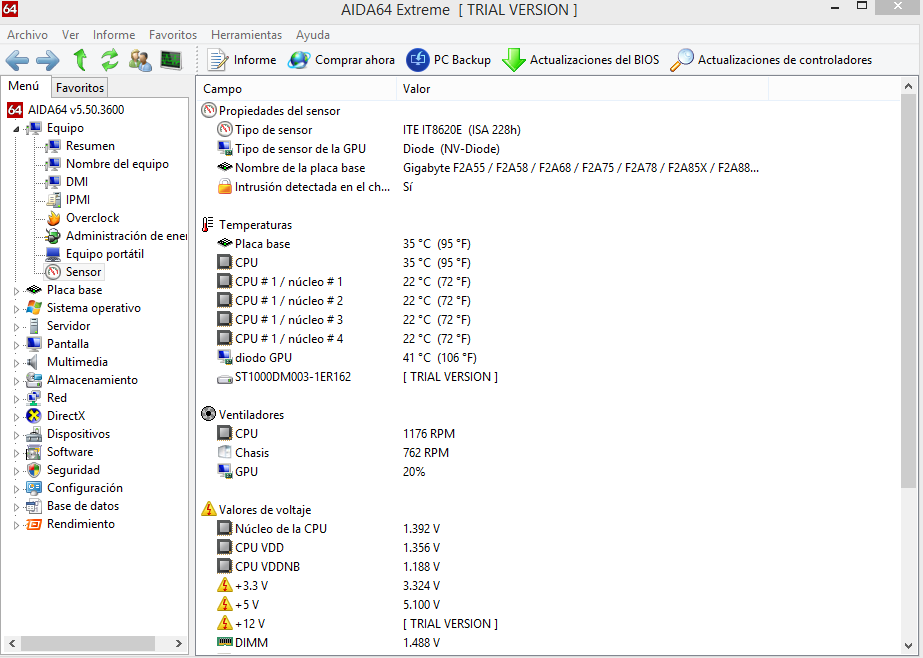Refresh using the green circular arrows icon
The height and width of the screenshot is (658, 923).
(109, 59)
